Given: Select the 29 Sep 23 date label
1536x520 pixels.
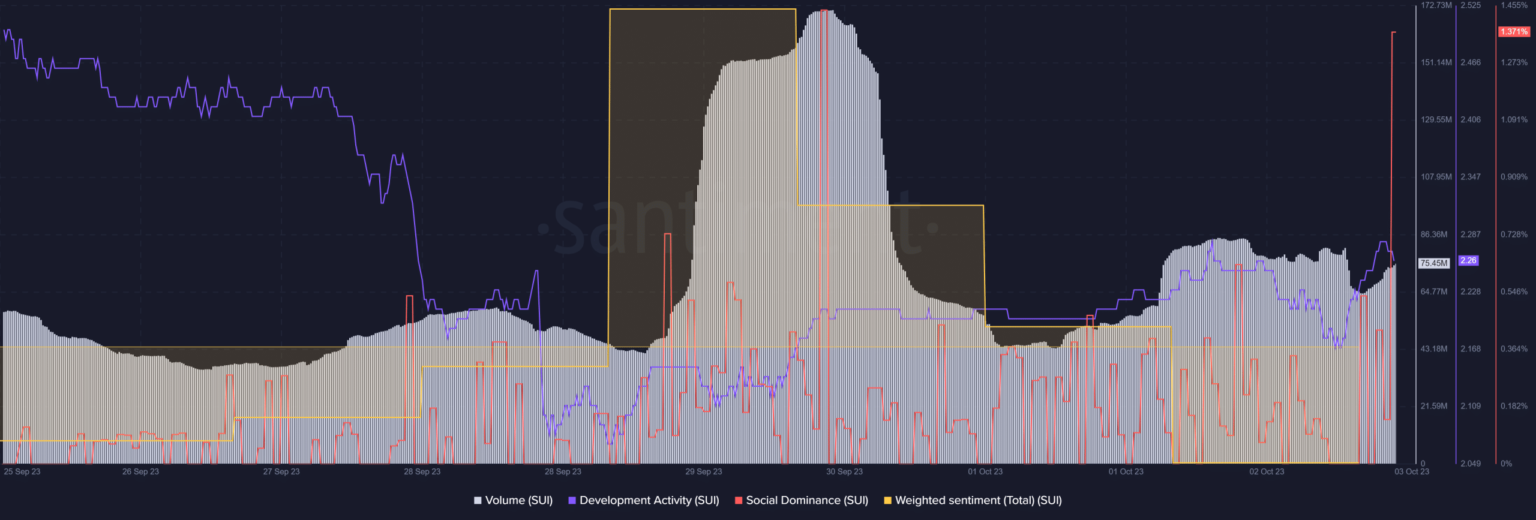Looking at the screenshot, I should 704,471.
